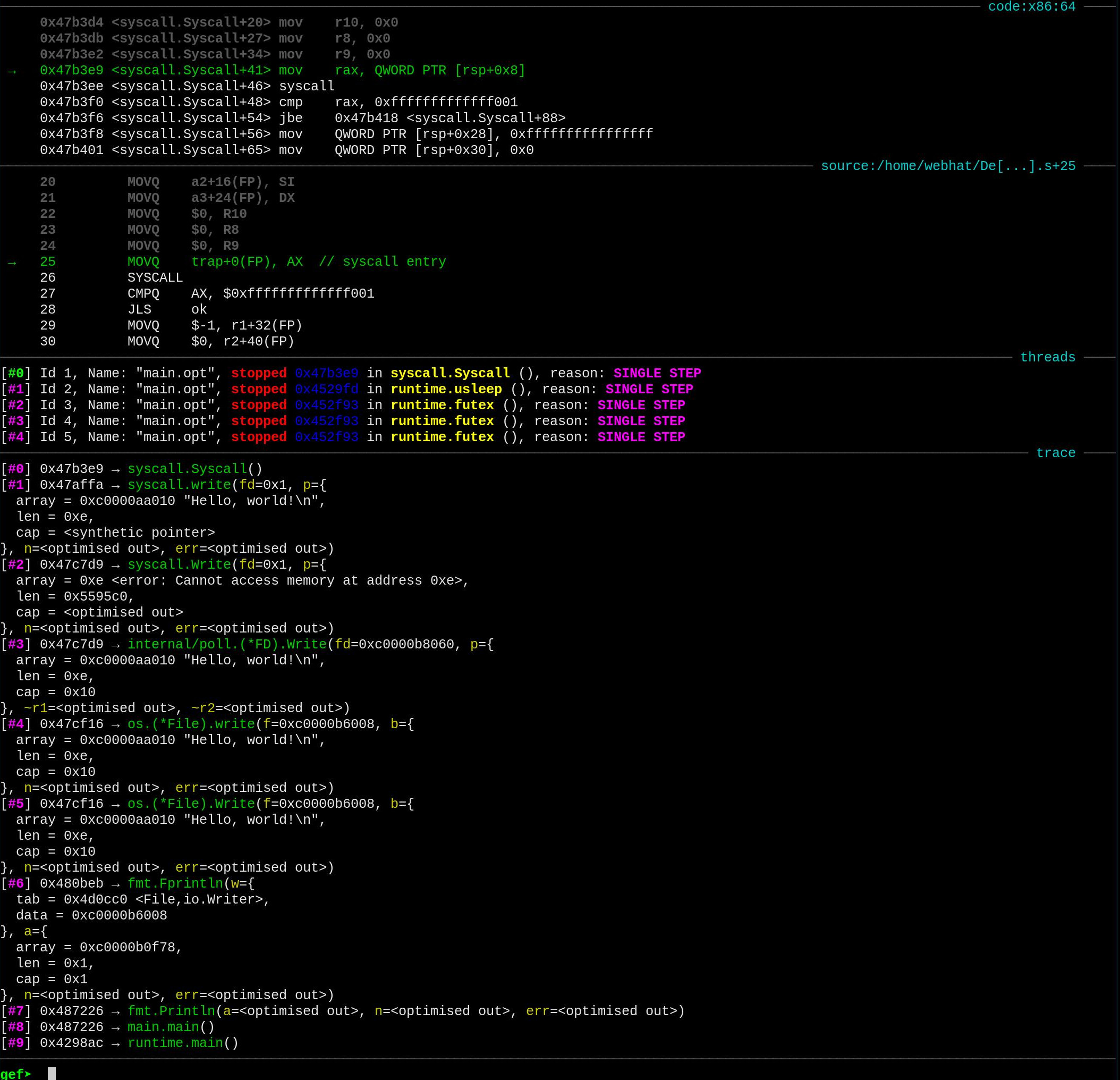1120x1080 pixels.
Task: Click trace frame #1 syscall.write
Action: 180,485
